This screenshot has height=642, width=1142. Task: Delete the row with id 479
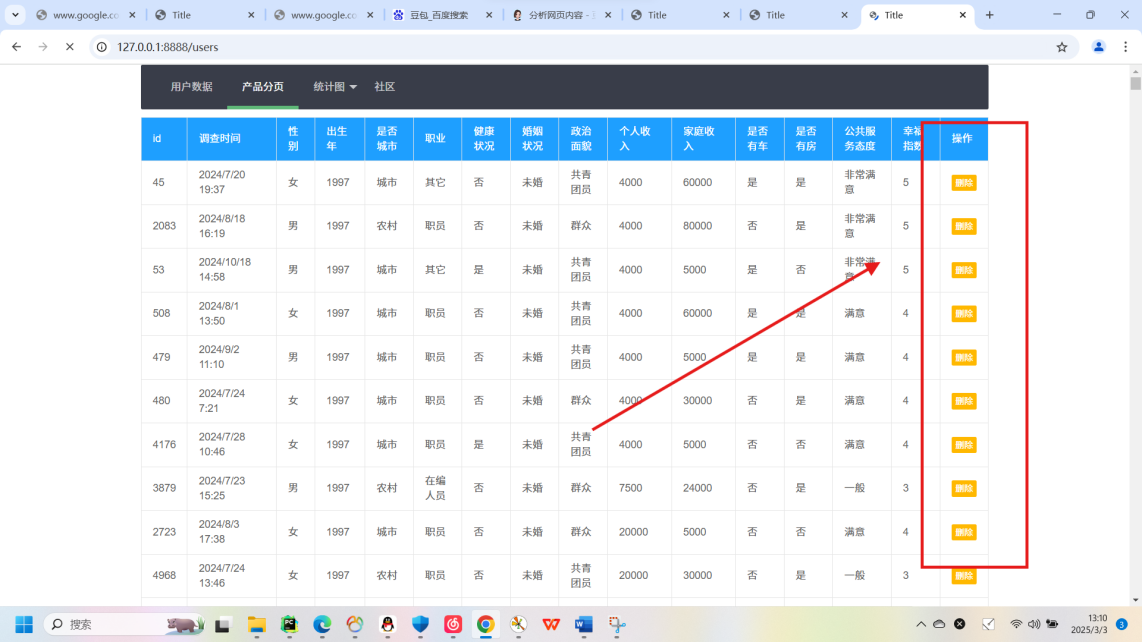(x=964, y=358)
